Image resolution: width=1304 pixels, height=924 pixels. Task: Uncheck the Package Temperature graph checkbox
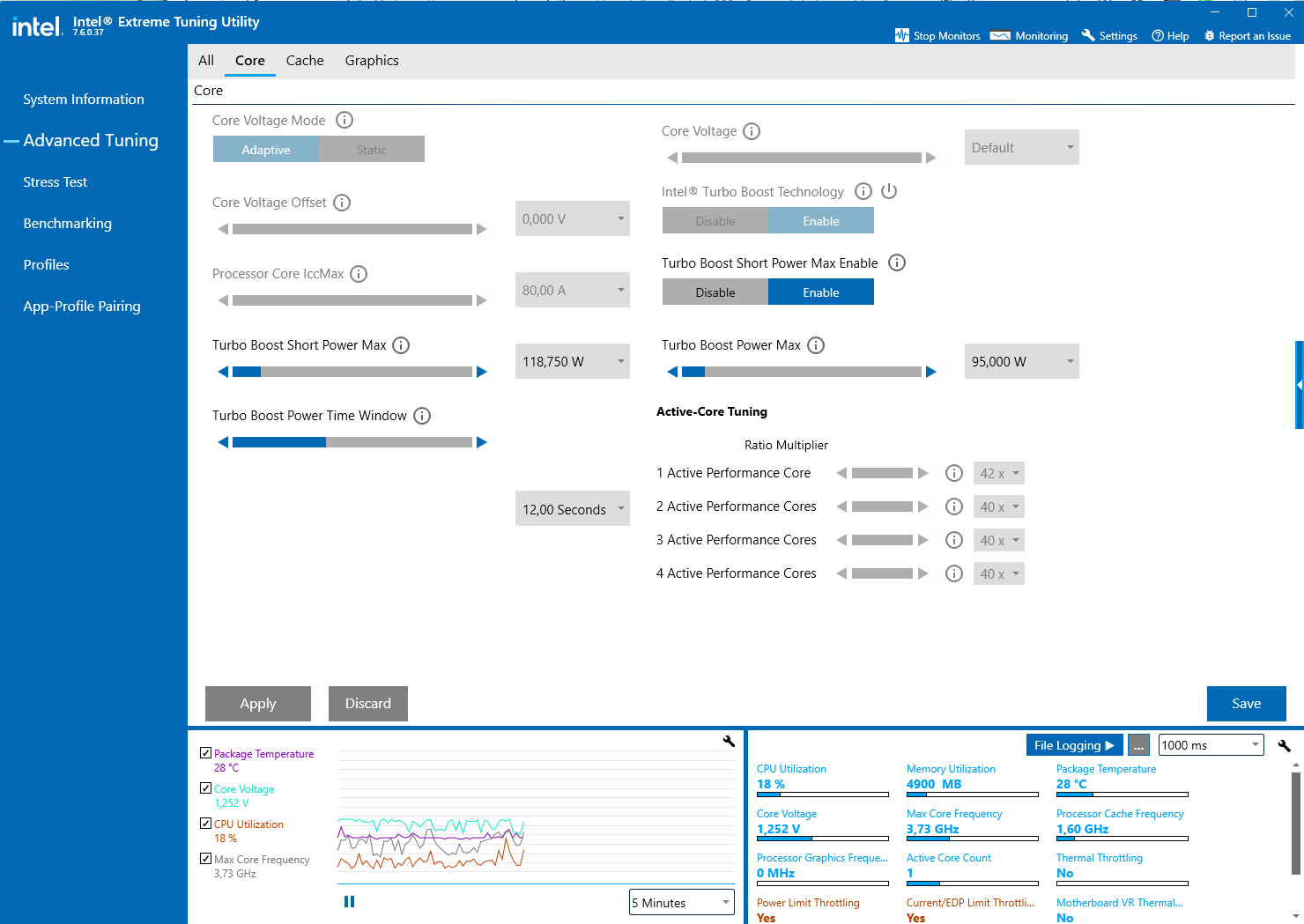pyautogui.click(x=205, y=753)
